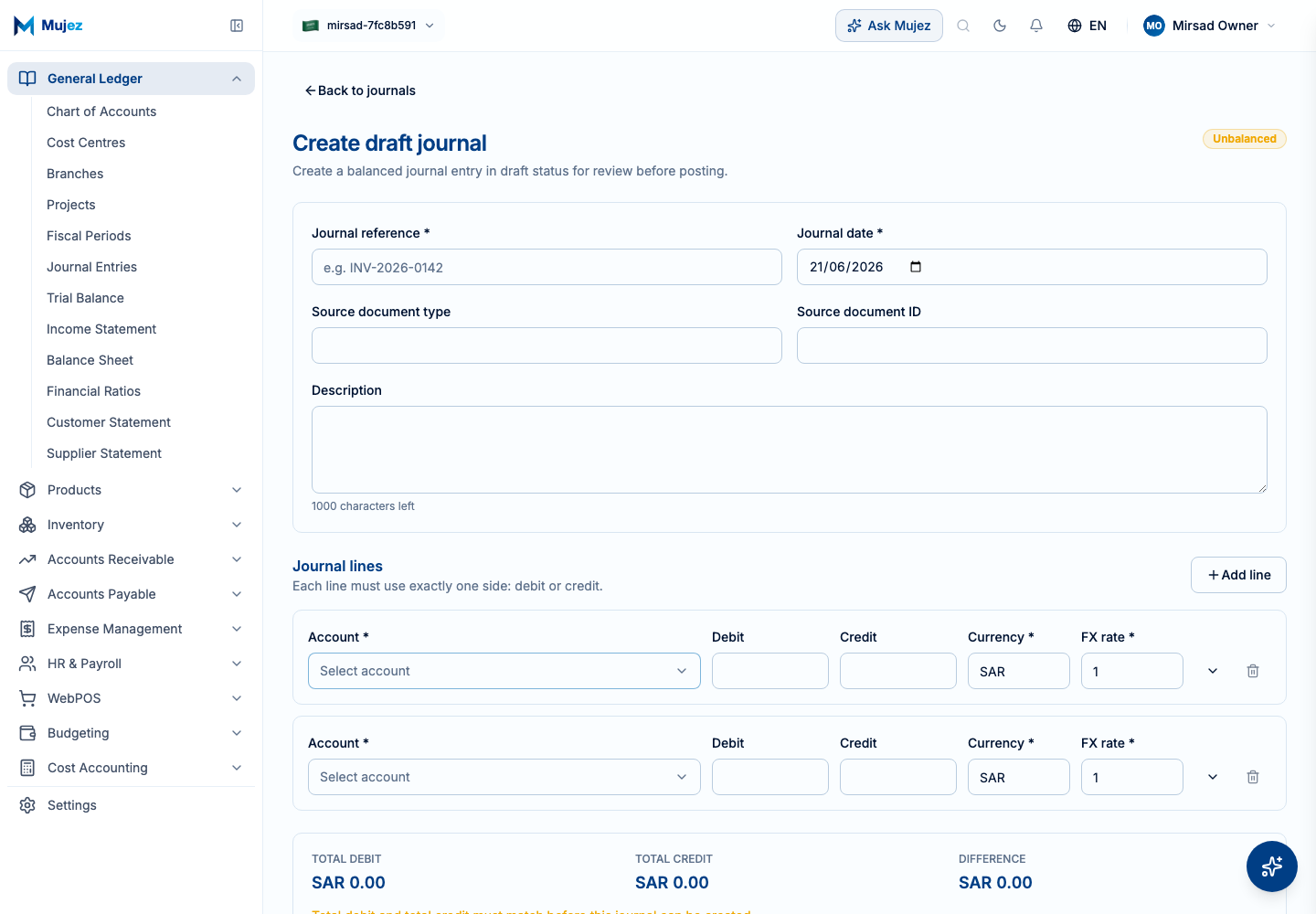1316x914 pixels.
Task: Focus the Description text area
Action: point(790,450)
